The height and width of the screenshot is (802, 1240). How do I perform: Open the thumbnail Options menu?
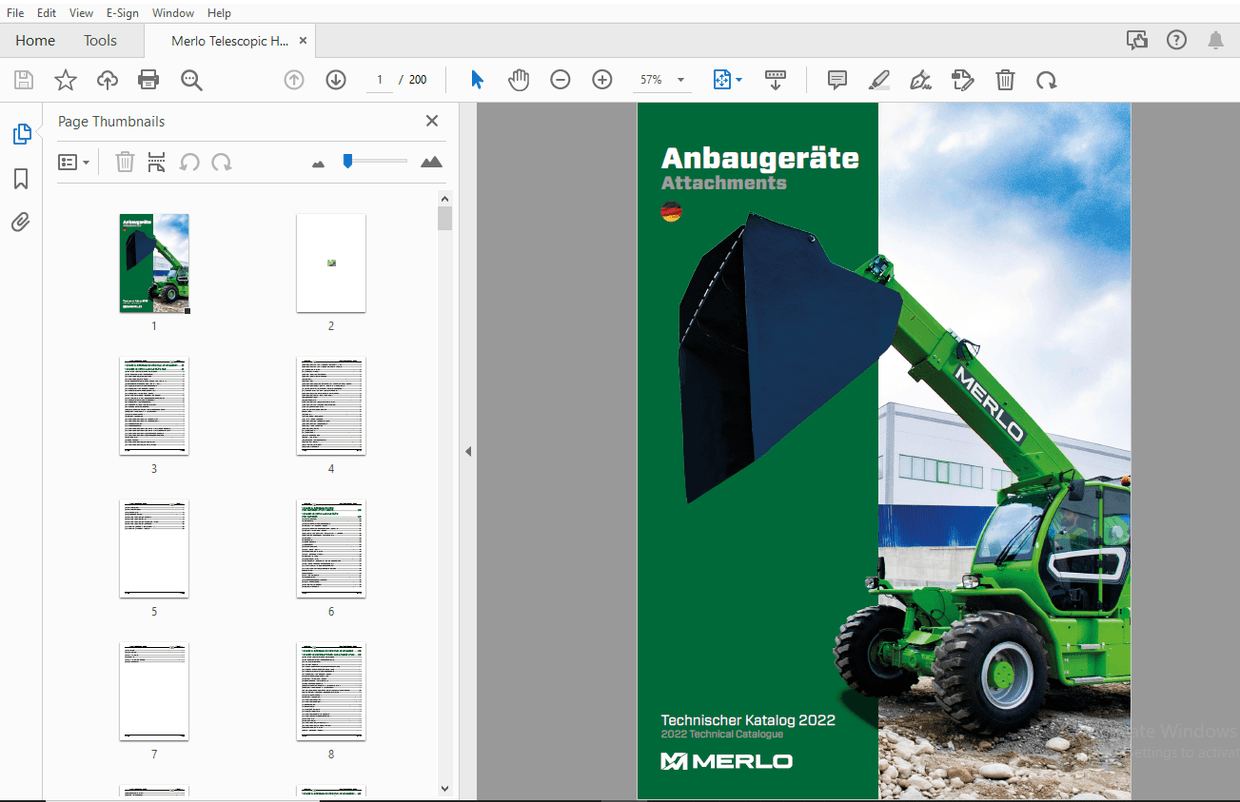(73, 161)
